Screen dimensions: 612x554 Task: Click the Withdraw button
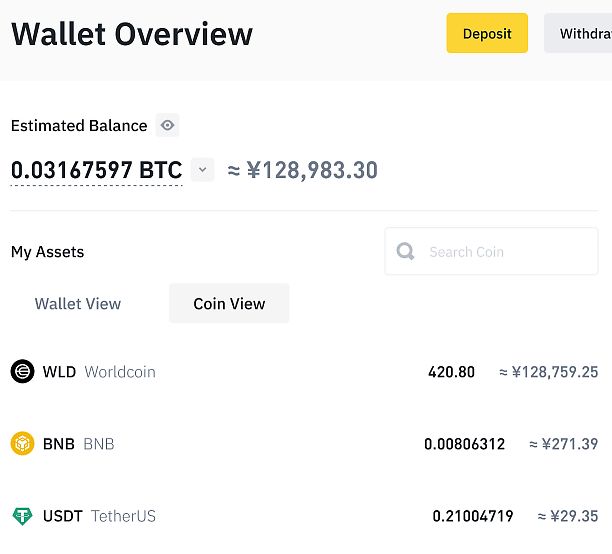pos(578,33)
